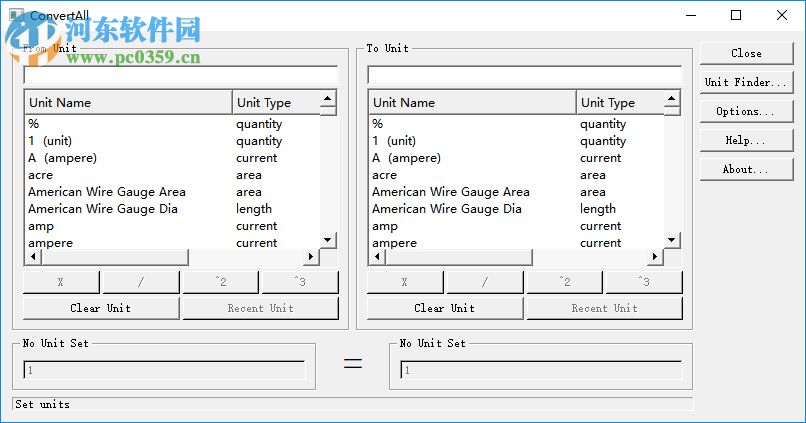Click the Close button in the right panel
Image resolution: width=806 pixels, height=423 pixels.
(746, 53)
